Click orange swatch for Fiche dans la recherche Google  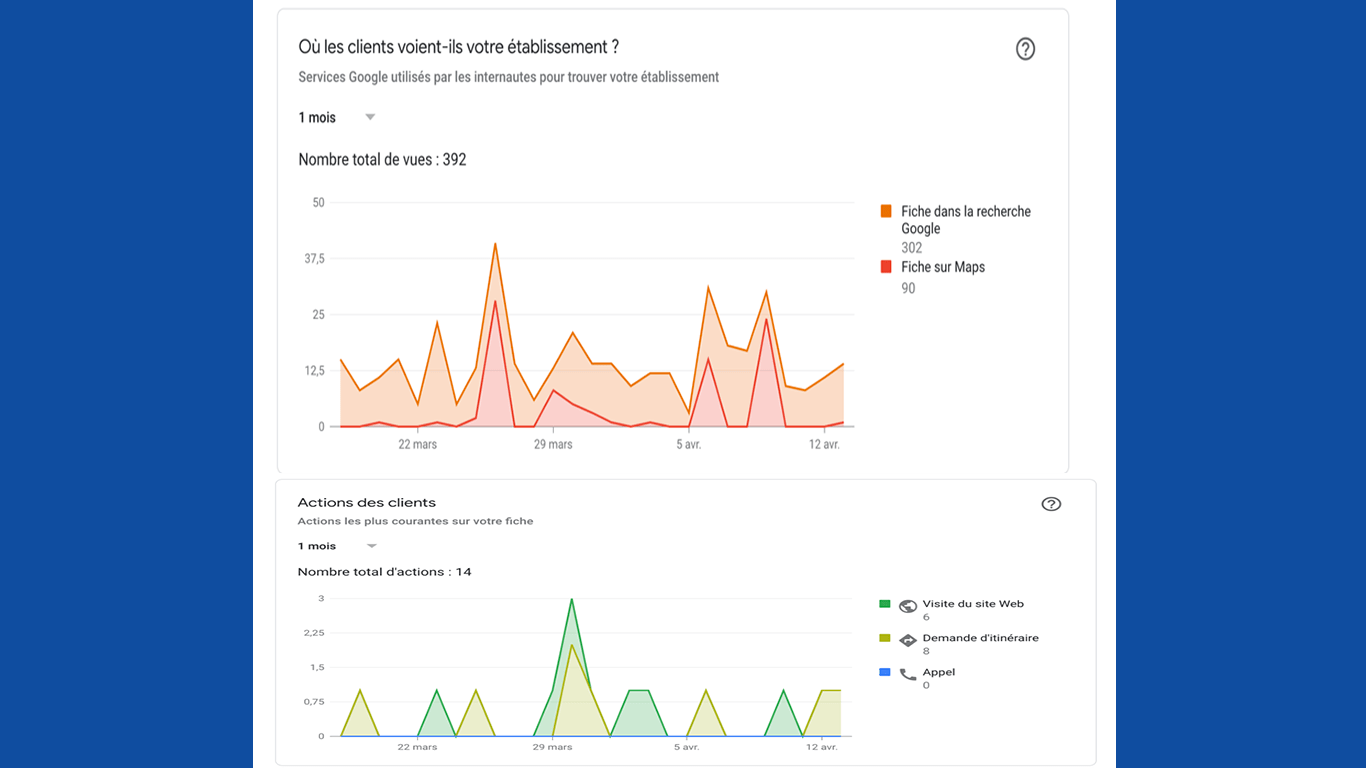click(x=886, y=211)
